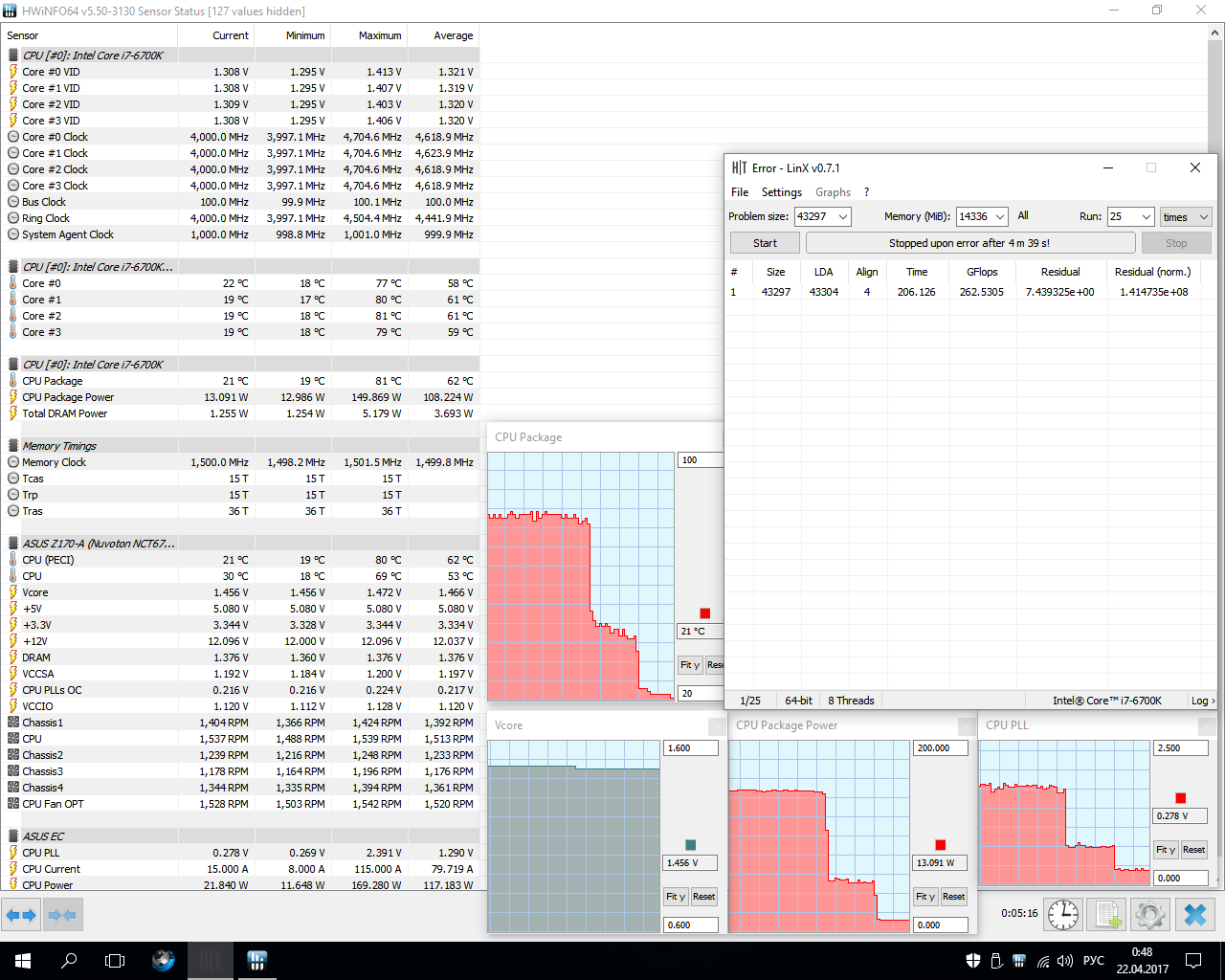Click the Residual (norm.) column header

[1152, 272]
